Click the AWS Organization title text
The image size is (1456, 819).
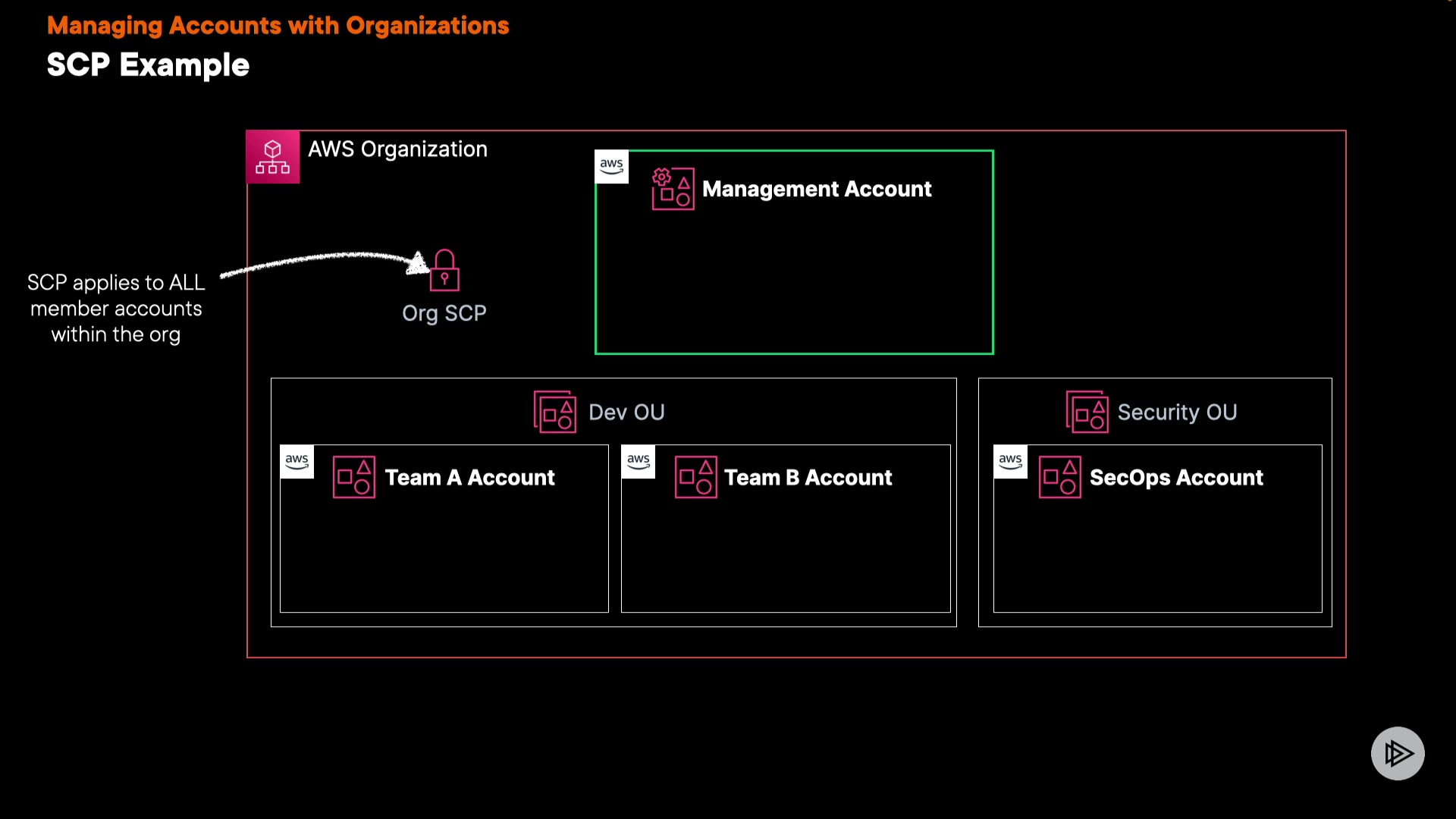[397, 149]
